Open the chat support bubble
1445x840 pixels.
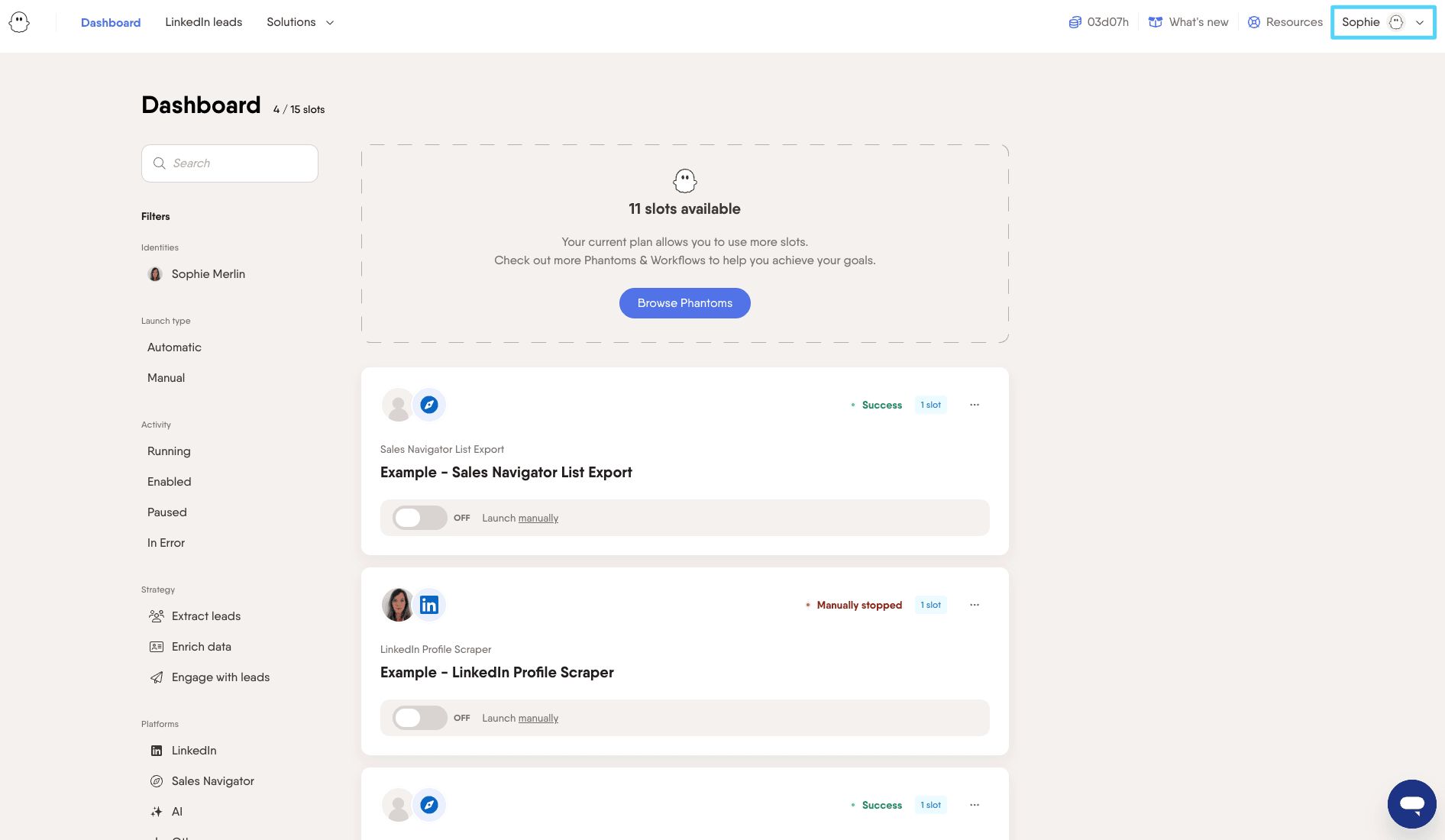tap(1411, 803)
